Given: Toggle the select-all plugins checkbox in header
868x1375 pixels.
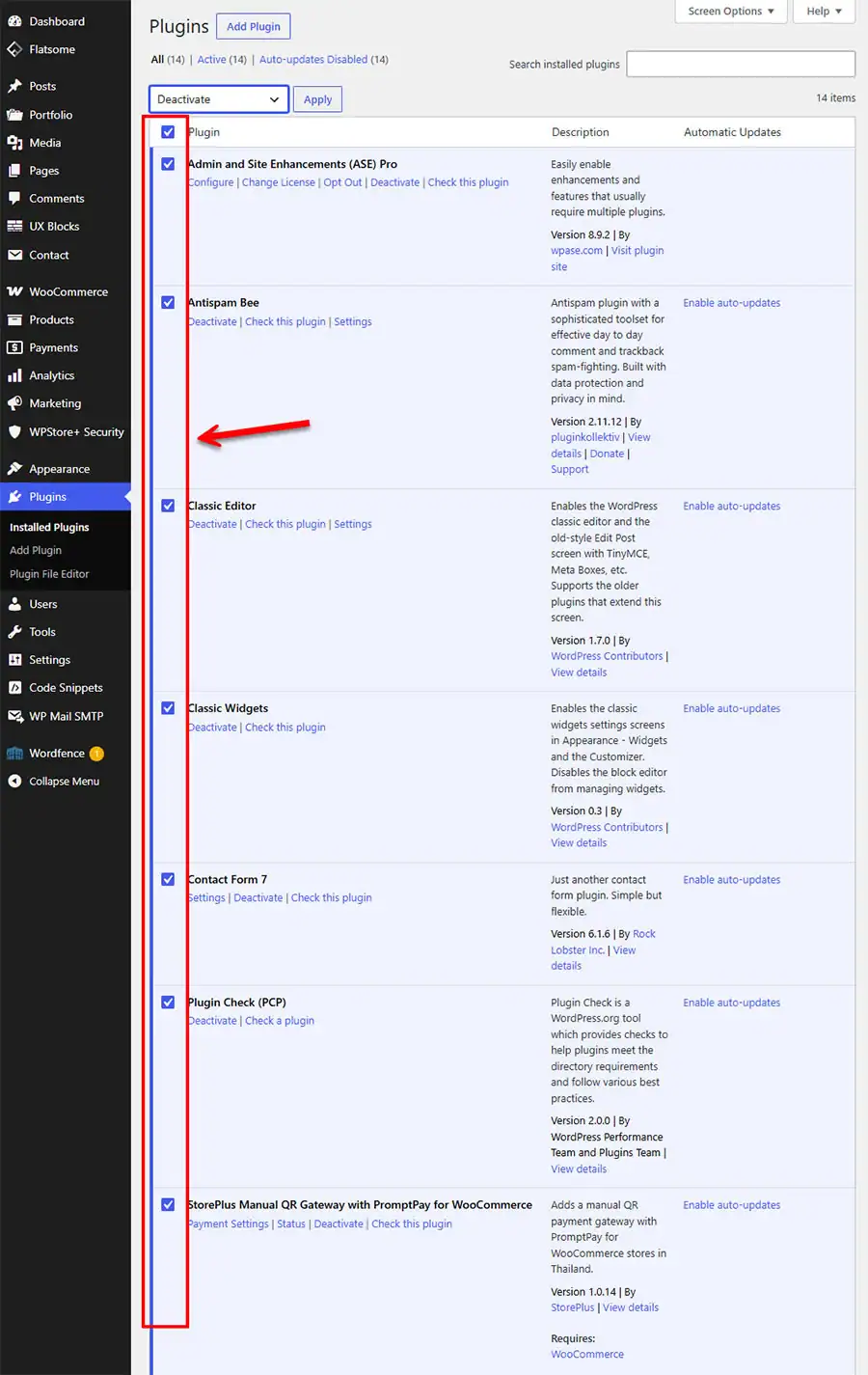Looking at the screenshot, I should (x=168, y=132).
